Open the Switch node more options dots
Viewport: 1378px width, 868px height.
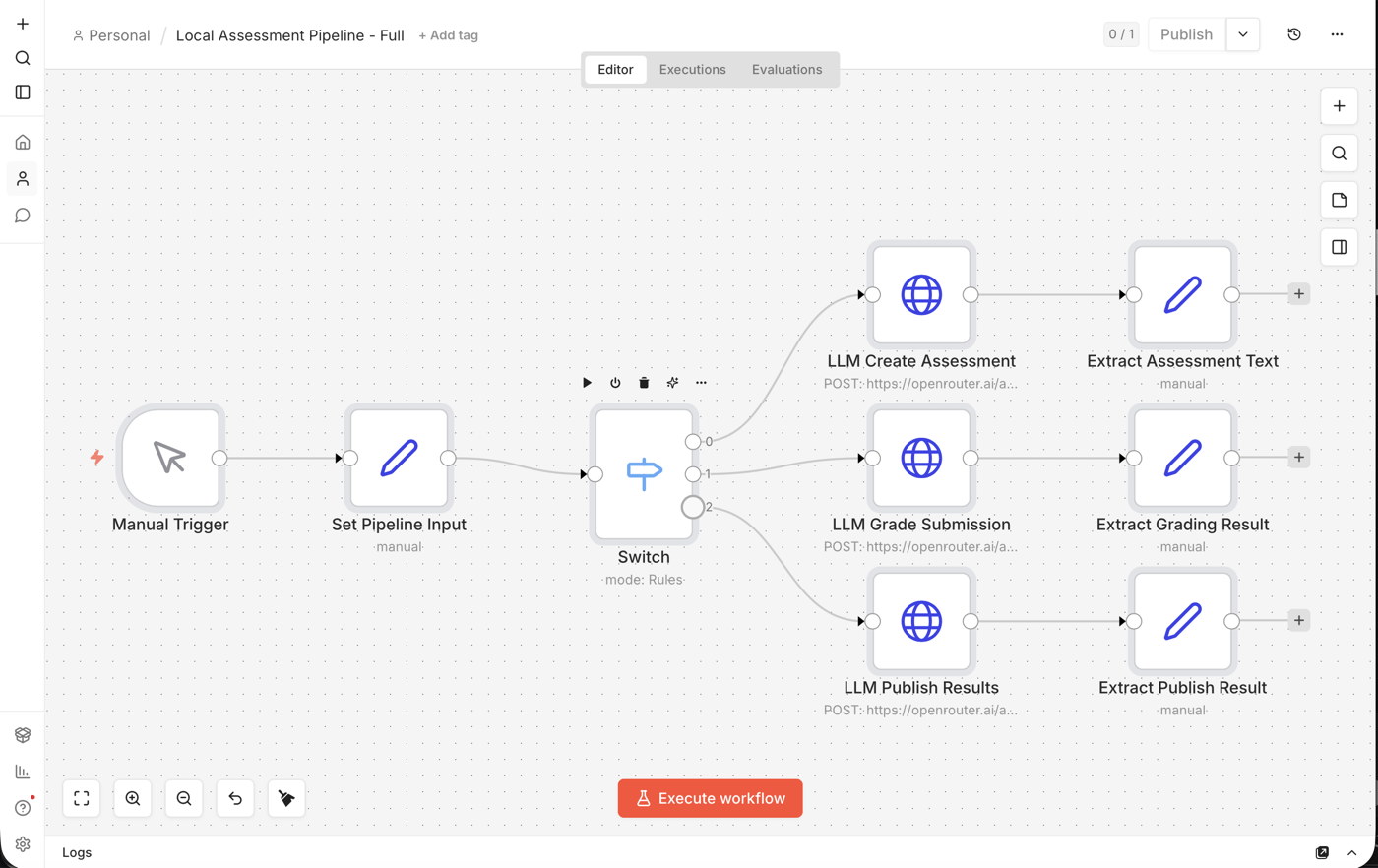701,383
